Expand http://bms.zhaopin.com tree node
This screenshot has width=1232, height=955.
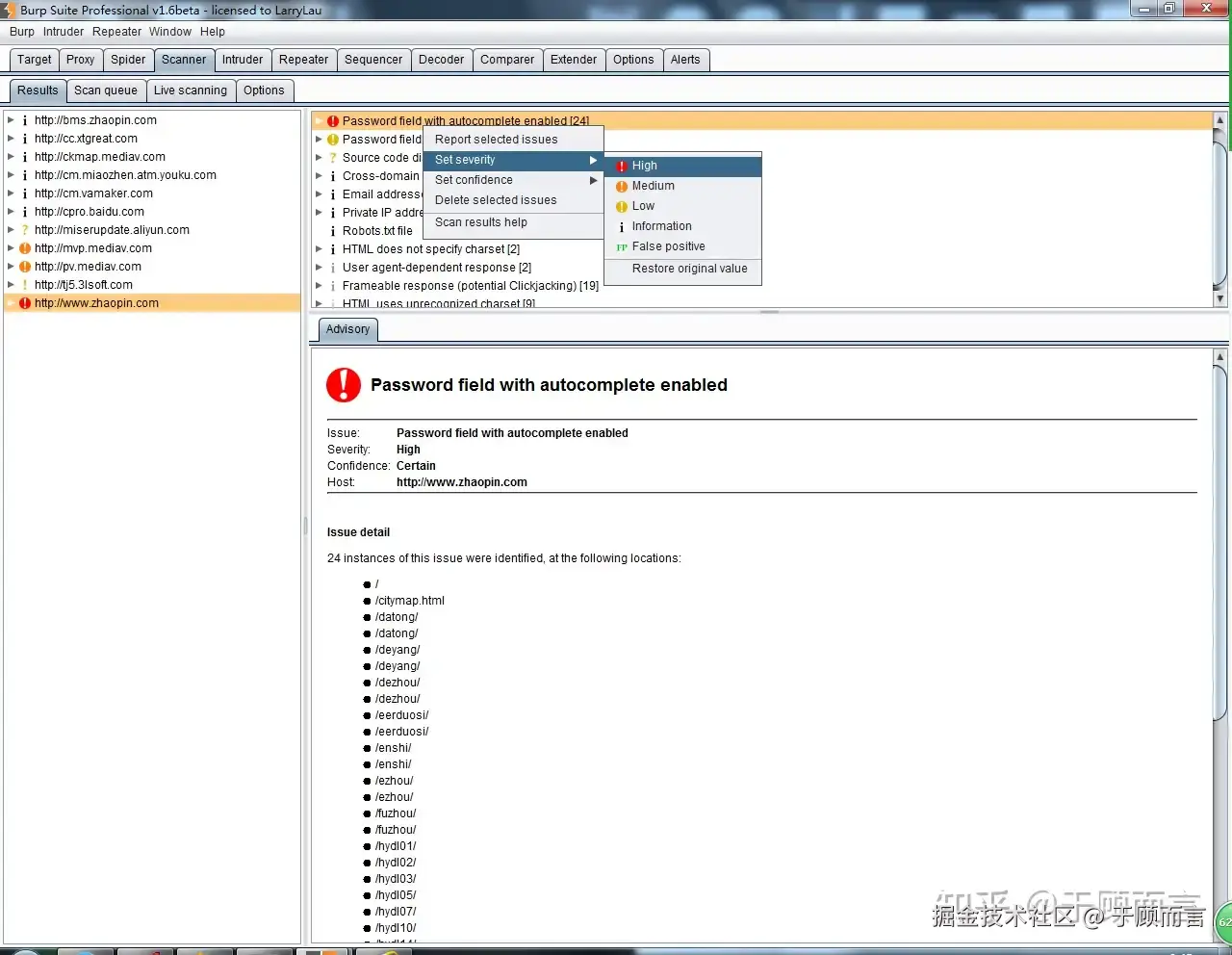11,120
